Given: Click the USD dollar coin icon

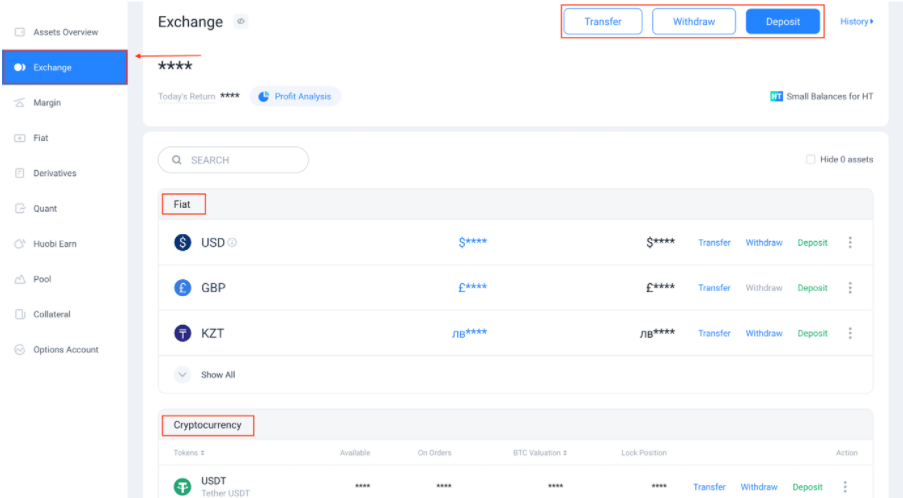Looking at the screenshot, I should pyautogui.click(x=183, y=242).
